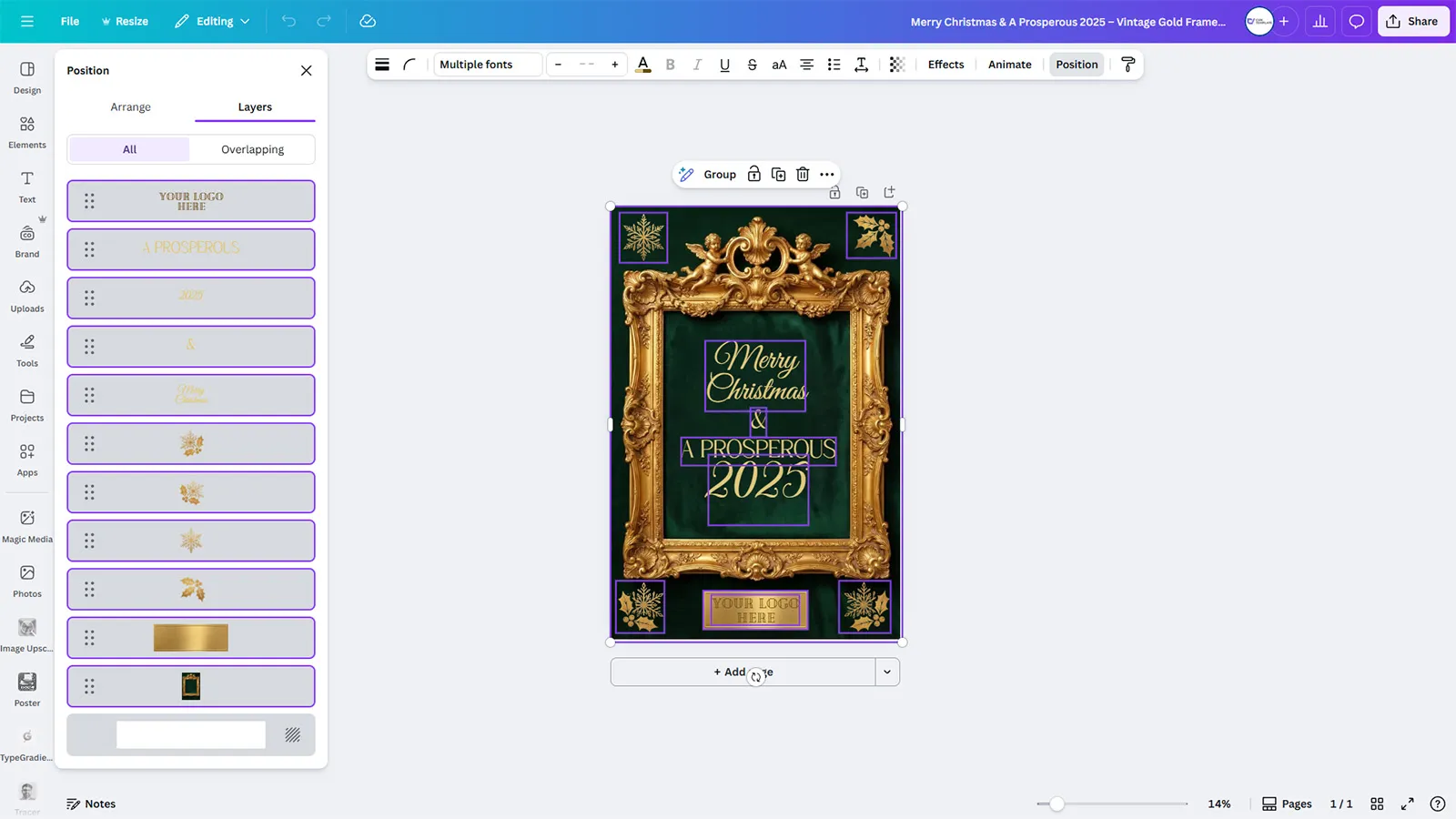Apply underline to the selected text

click(x=724, y=65)
